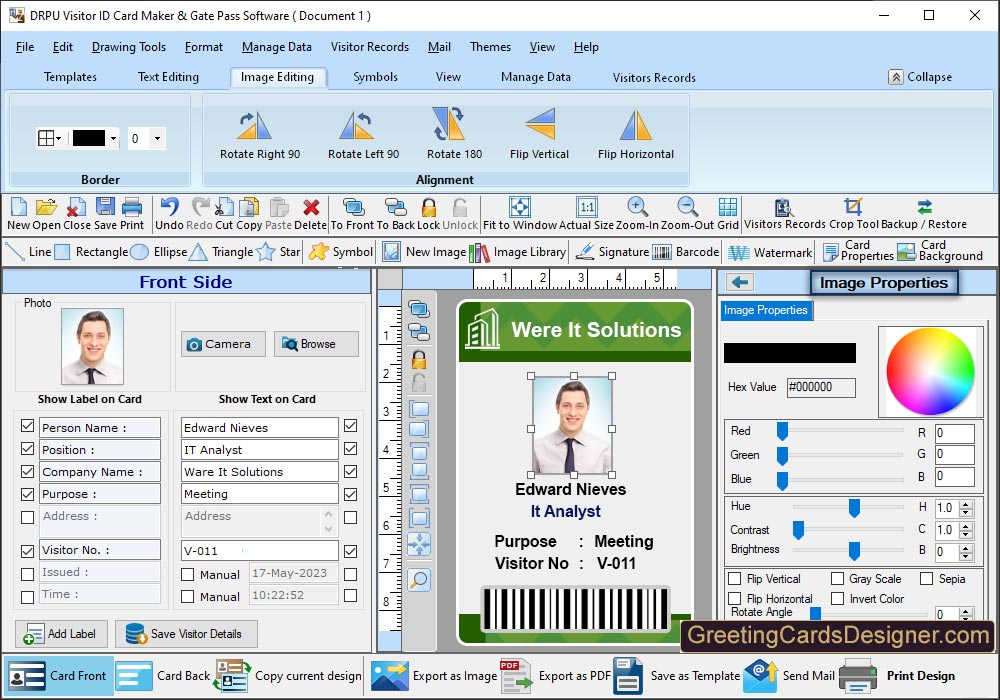
Task: Select the Star shape tool
Action: pyautogui.click(x=279, y=252)
